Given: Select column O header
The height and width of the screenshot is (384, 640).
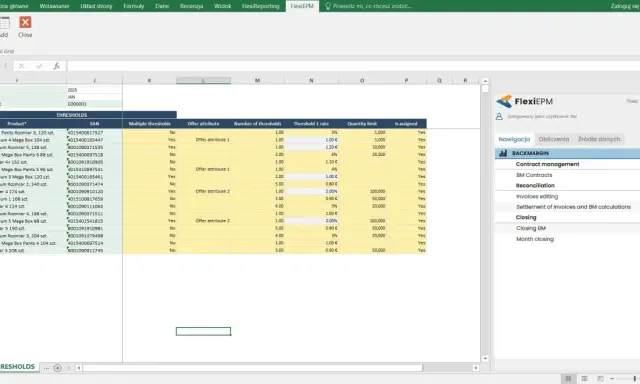Looking at the screenshot, I should point(362,81).
